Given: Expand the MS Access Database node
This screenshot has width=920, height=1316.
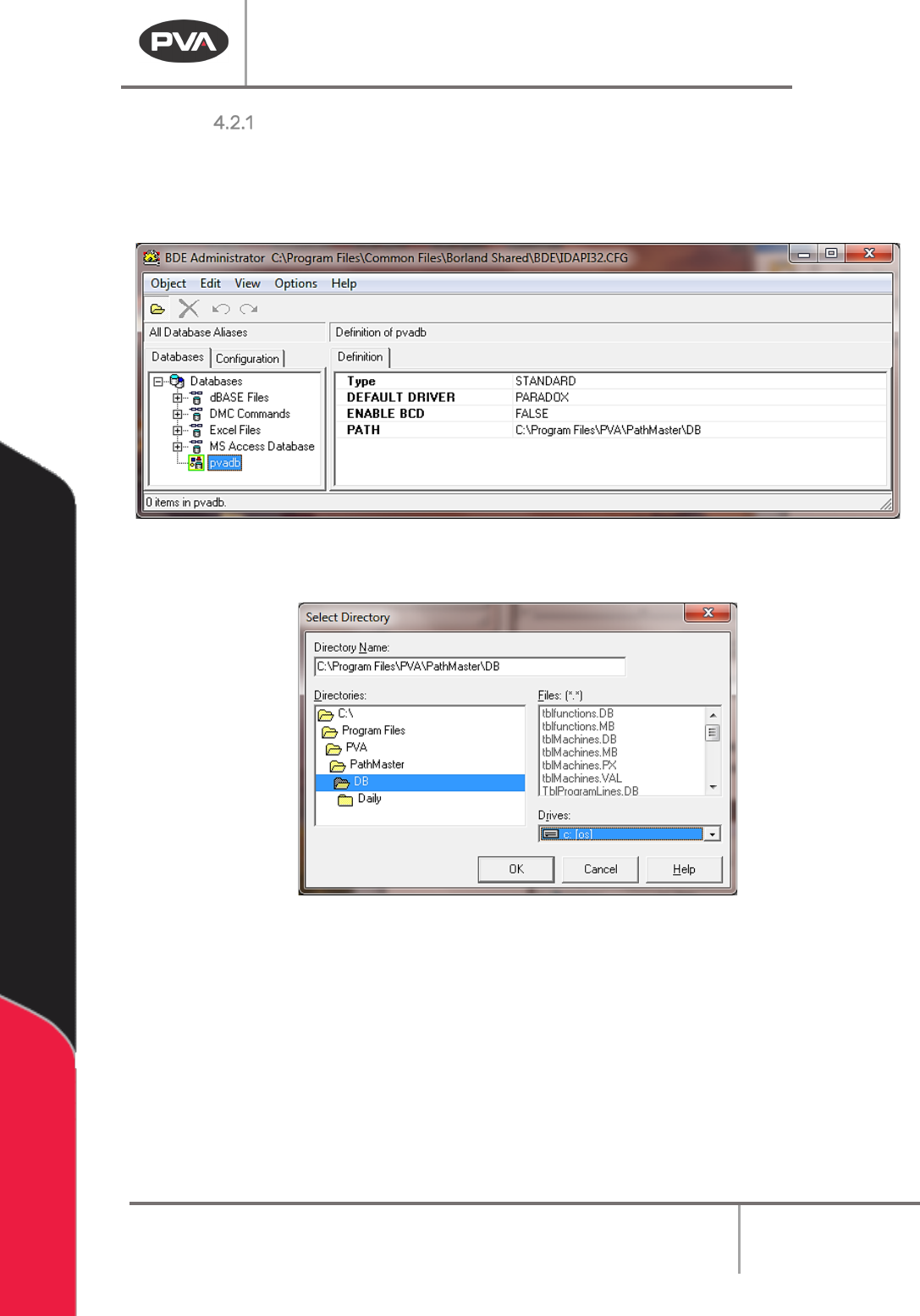Looking at the screenshot, I should (x=178, y=447).
